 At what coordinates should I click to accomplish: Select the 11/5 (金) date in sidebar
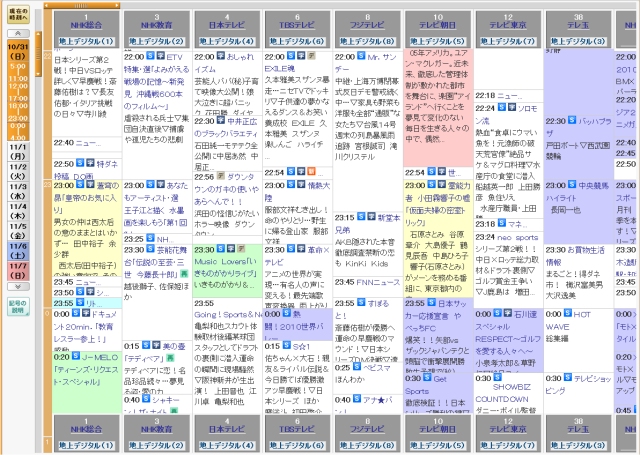pyautogui.click(x=18, y=231)
